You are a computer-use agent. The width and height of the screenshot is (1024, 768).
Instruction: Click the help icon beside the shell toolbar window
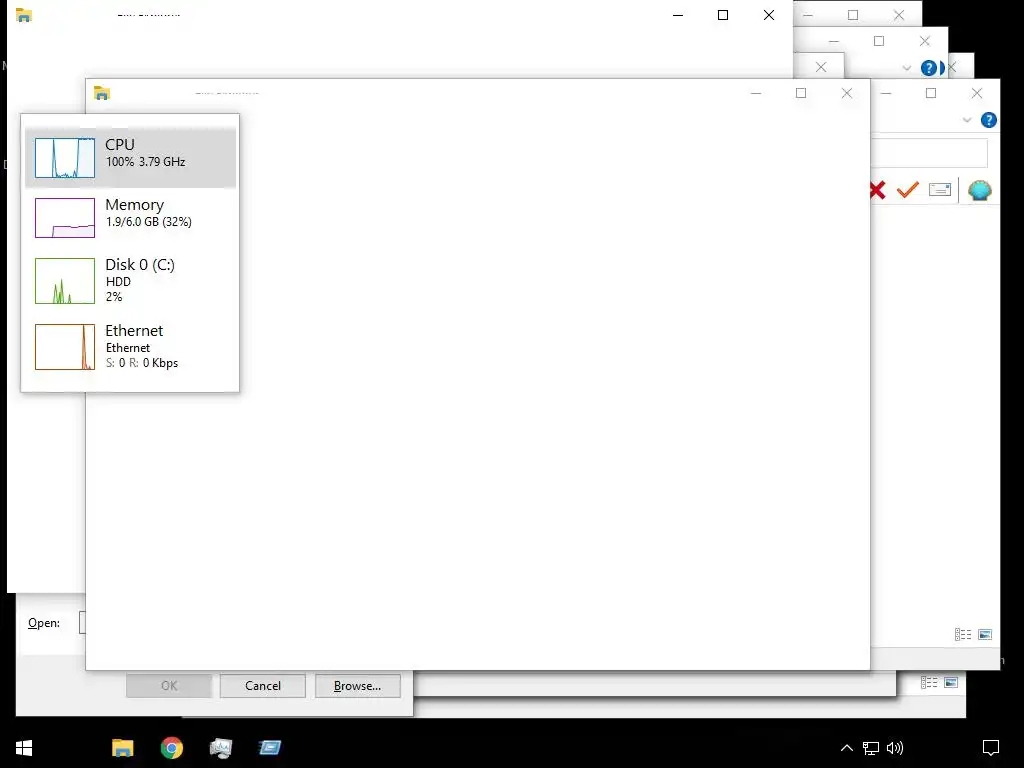pos(989,120)
